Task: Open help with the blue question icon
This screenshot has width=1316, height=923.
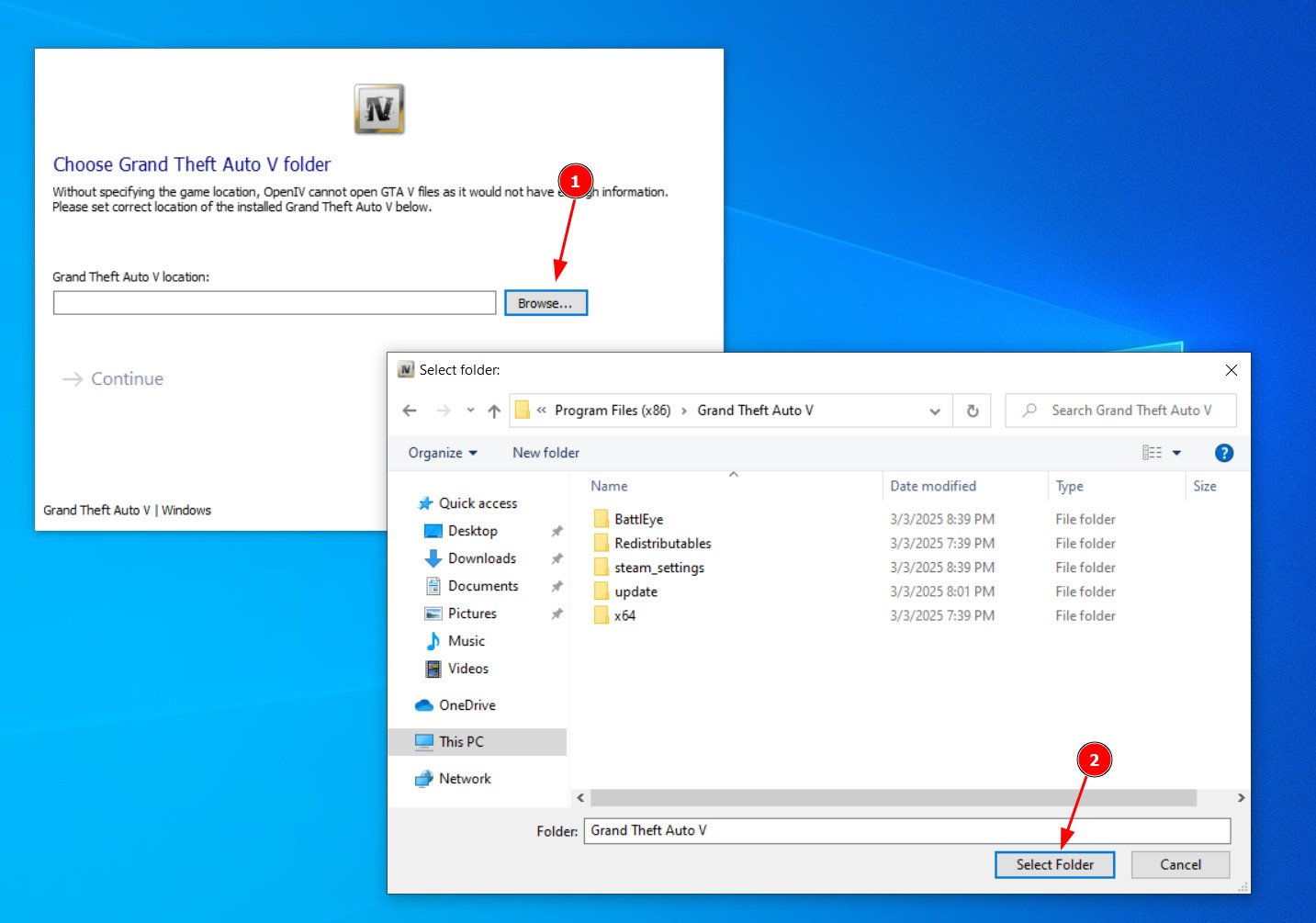Action: [x=1223, y=453]
